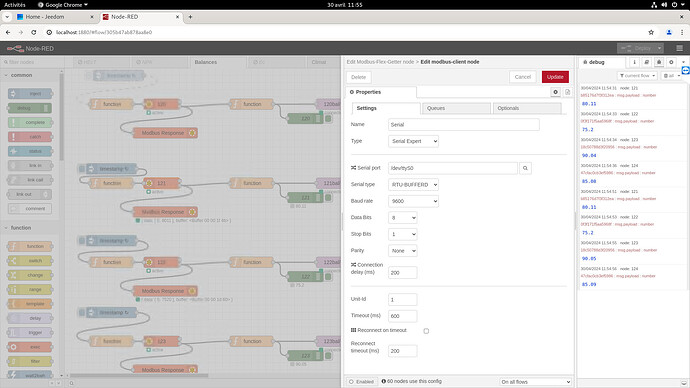Open Serial type dropdown RTU-BUFFERD

coord(413,184)
